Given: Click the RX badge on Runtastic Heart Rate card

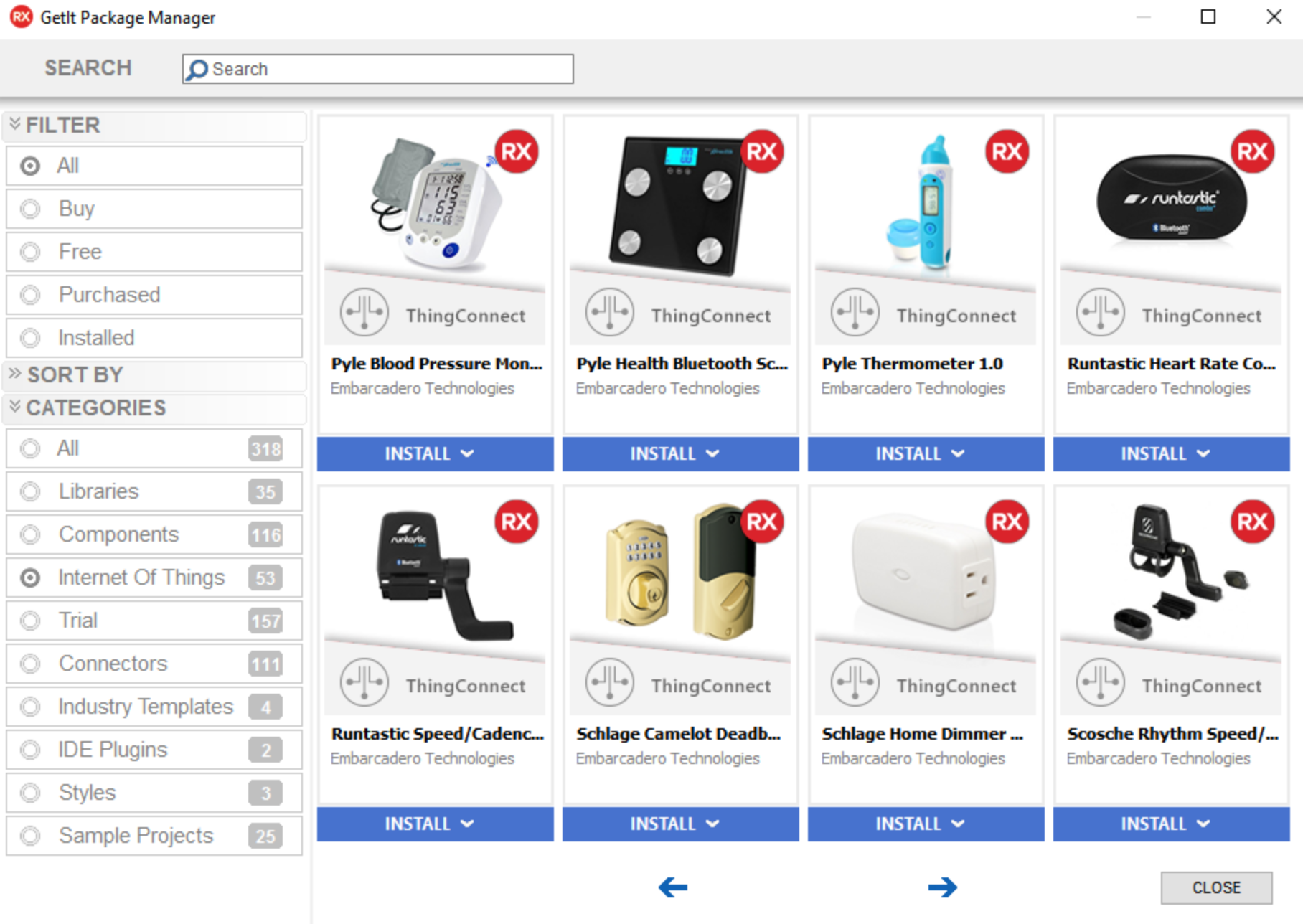Looking at the screenshot, I should pos(1253,151).
